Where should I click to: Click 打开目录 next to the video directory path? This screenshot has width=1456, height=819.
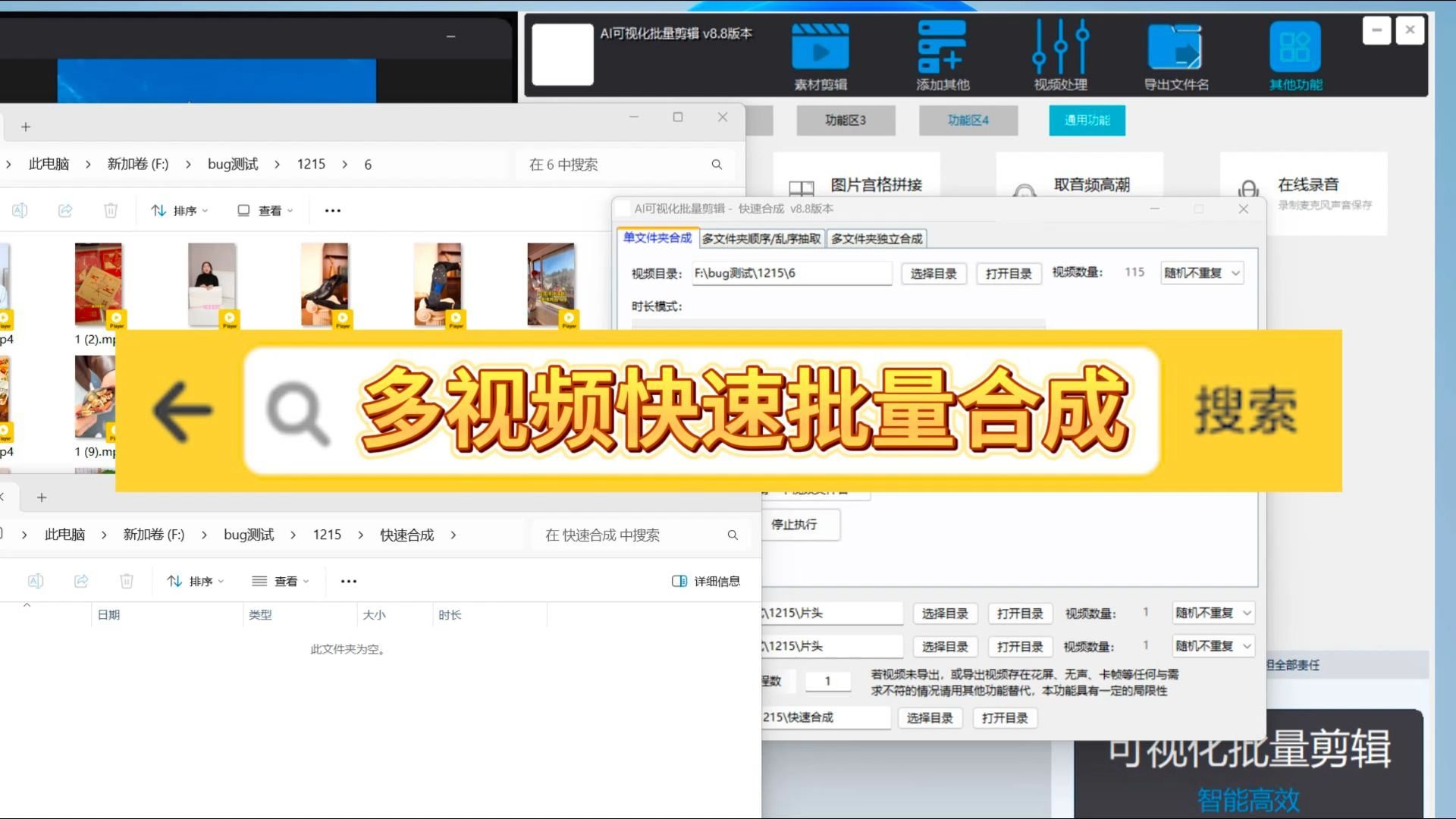coord(1009,273)
